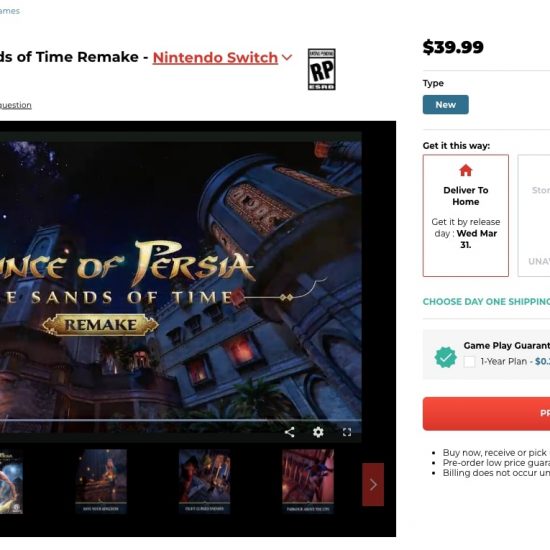Screen dimensions: 550x550
Task: Select the box art cover thumbnail
Action: tap(11, 482)
